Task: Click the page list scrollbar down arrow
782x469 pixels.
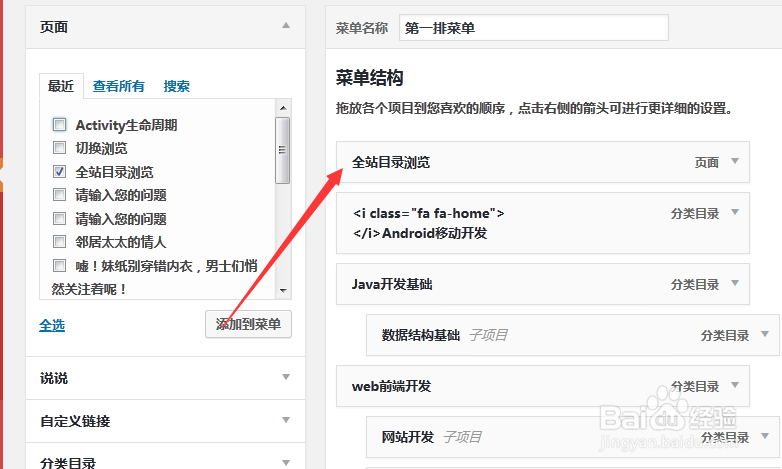Action: pyautogui.click(x=283, y=290)
